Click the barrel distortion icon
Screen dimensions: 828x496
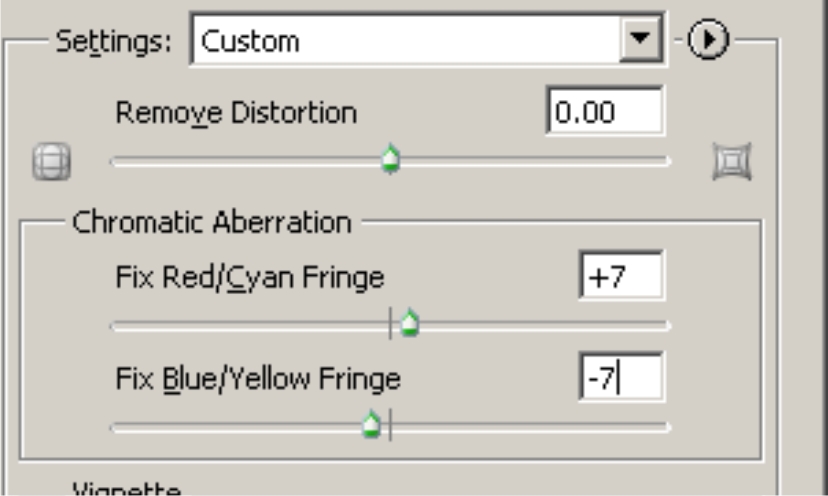click(x=51, y=161)
